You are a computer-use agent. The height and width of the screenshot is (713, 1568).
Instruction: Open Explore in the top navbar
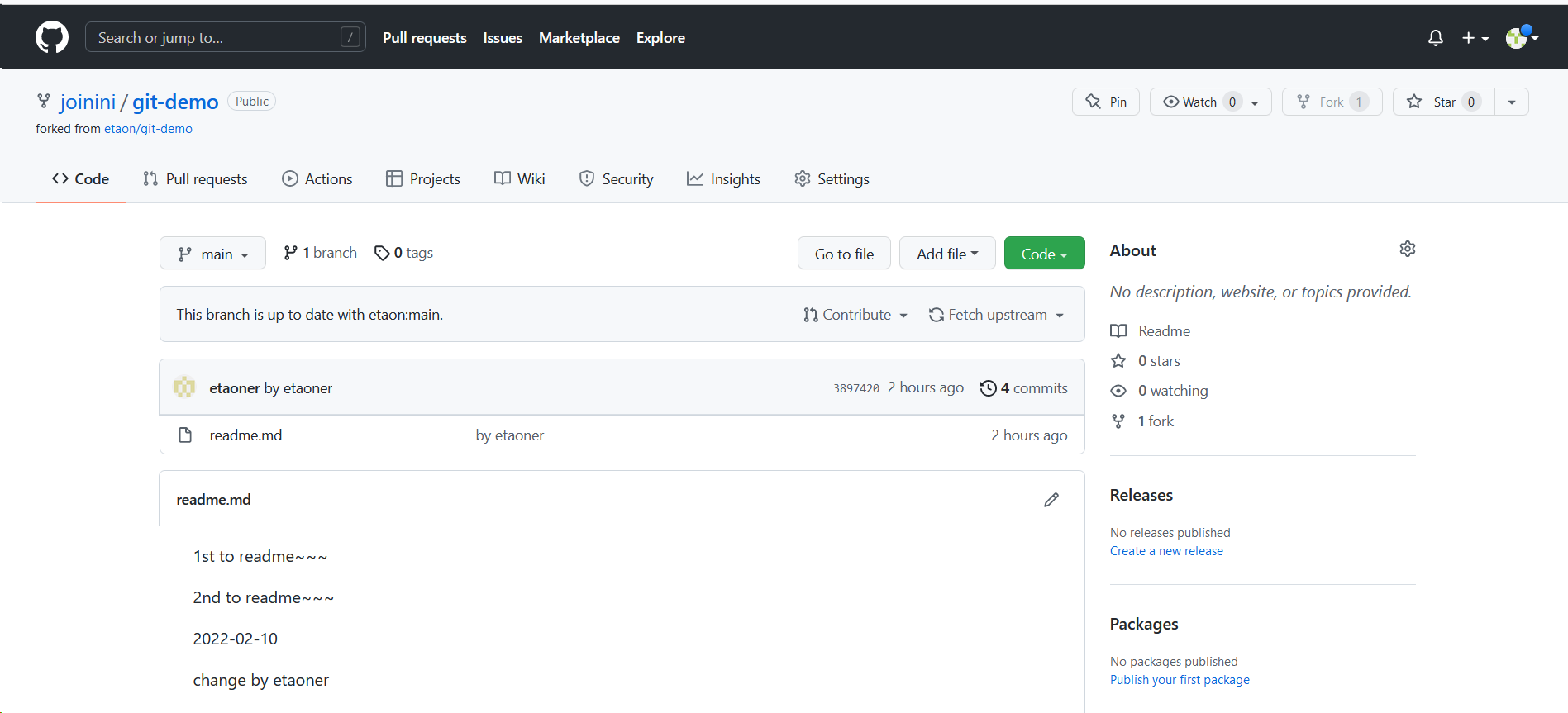[660, 38]
